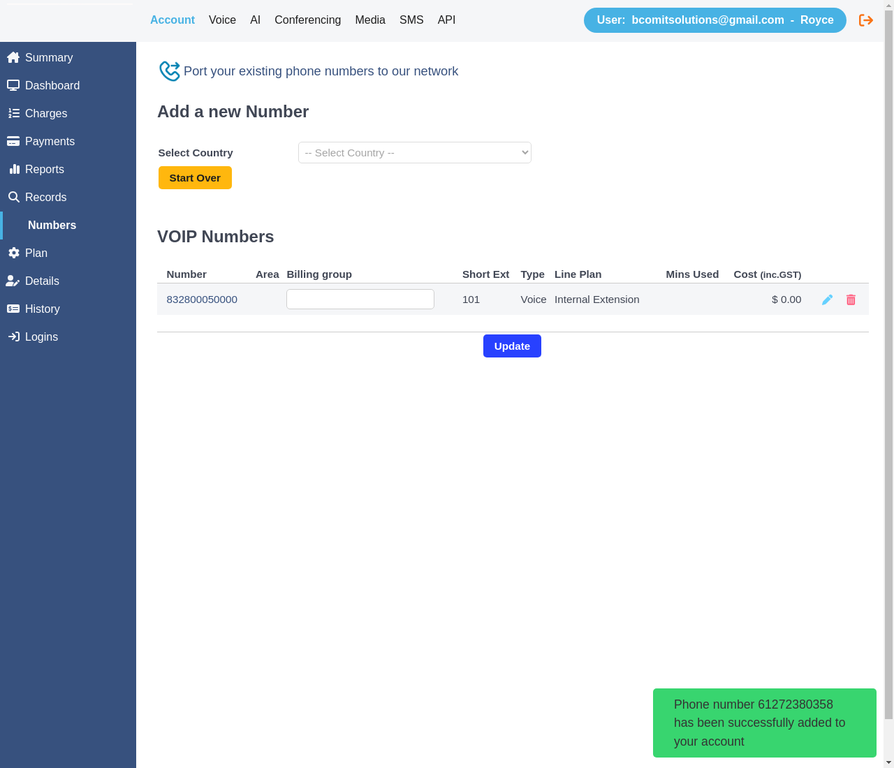Open the Conferencing top menu
Viewport: 894px width, 768px height.
click(x=307, y=20)
